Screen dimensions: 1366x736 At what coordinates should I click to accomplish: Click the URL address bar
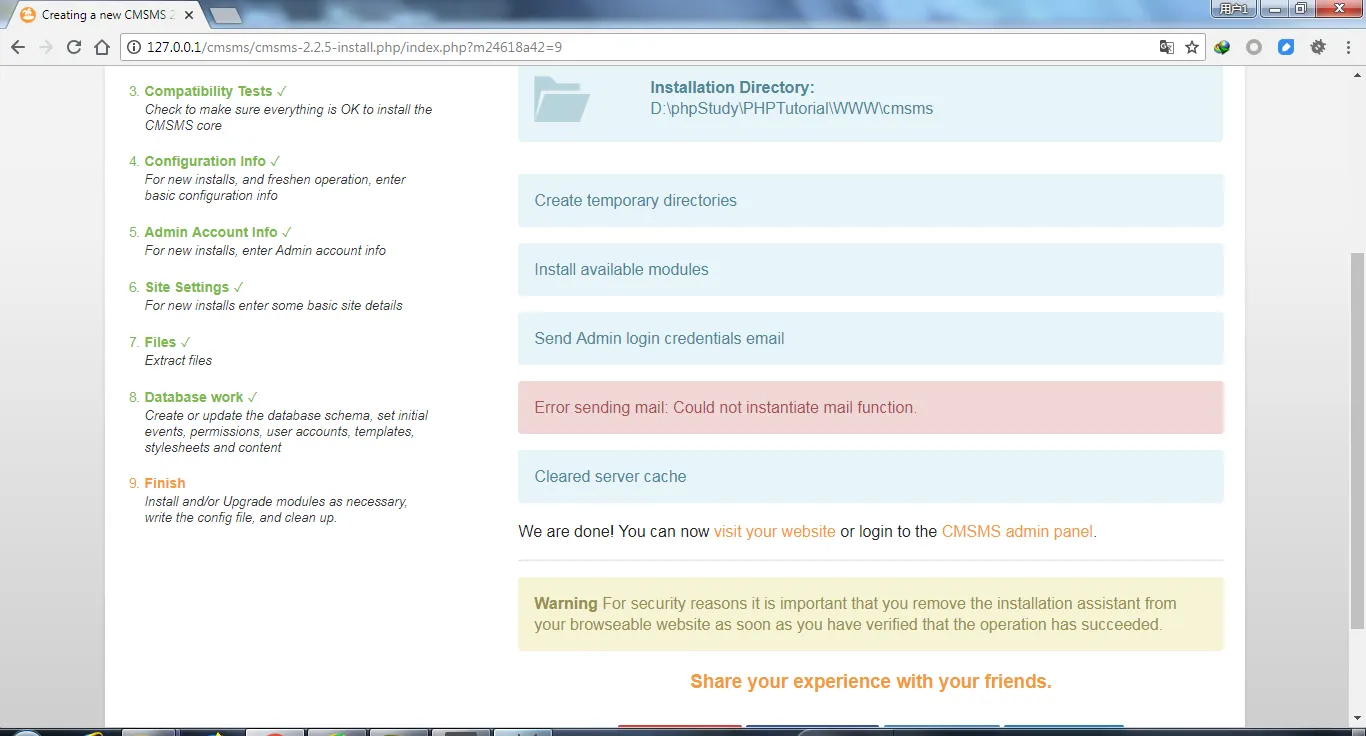[640, 47]
